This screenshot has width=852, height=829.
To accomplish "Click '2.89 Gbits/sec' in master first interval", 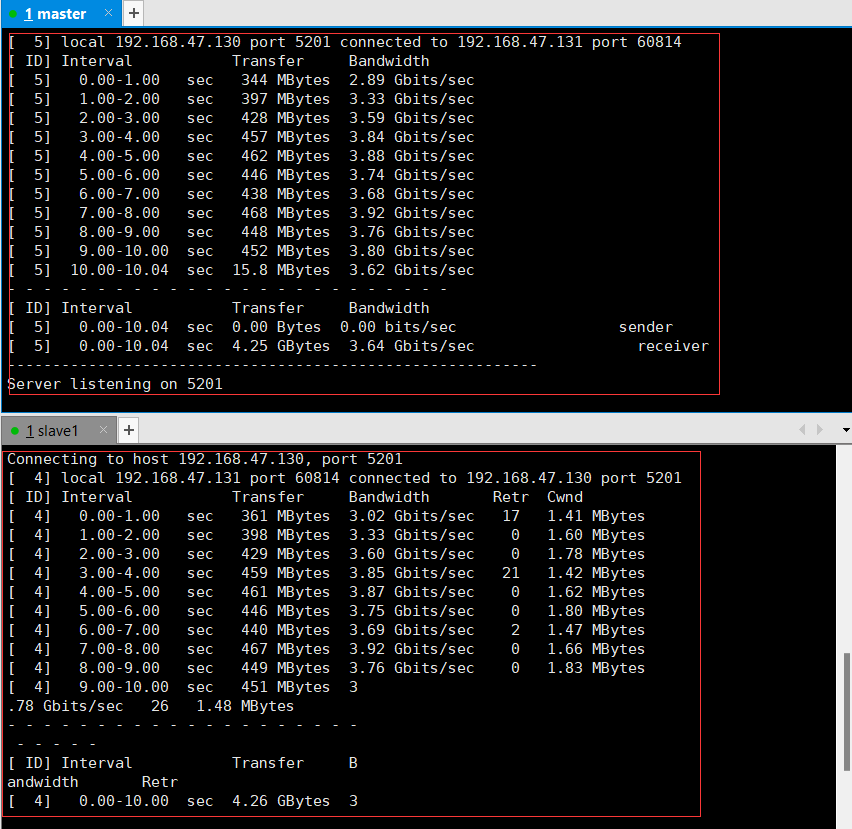I will (x=411, y=80).
